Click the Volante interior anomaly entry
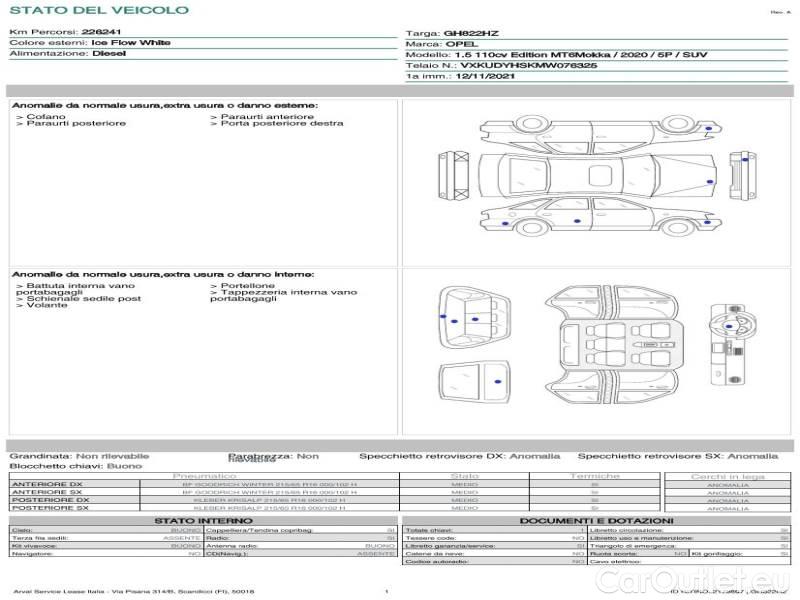800x600 pixels. point(45,305)
